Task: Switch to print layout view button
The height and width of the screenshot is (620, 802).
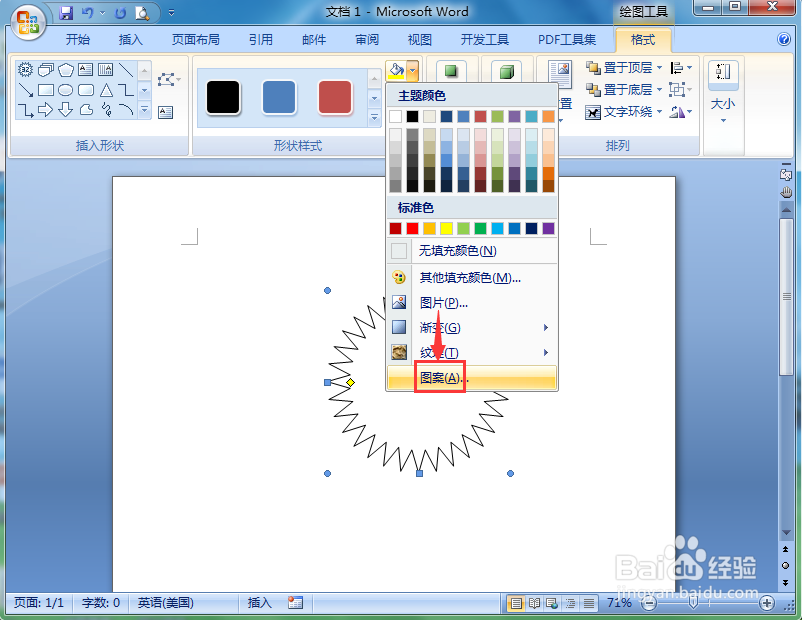Action: tap(516, 604)
